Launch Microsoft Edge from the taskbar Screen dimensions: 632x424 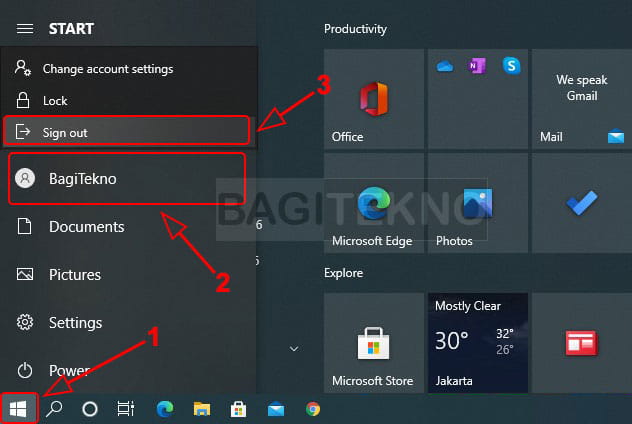point(165,409)
